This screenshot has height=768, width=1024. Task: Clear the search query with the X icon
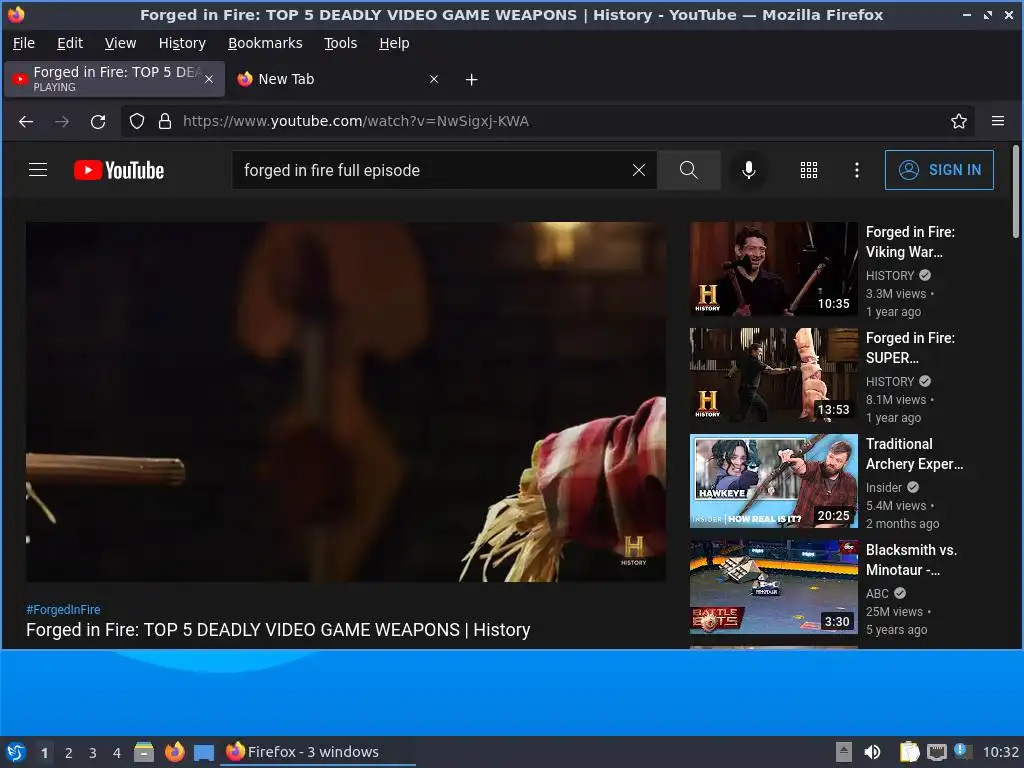639,170
